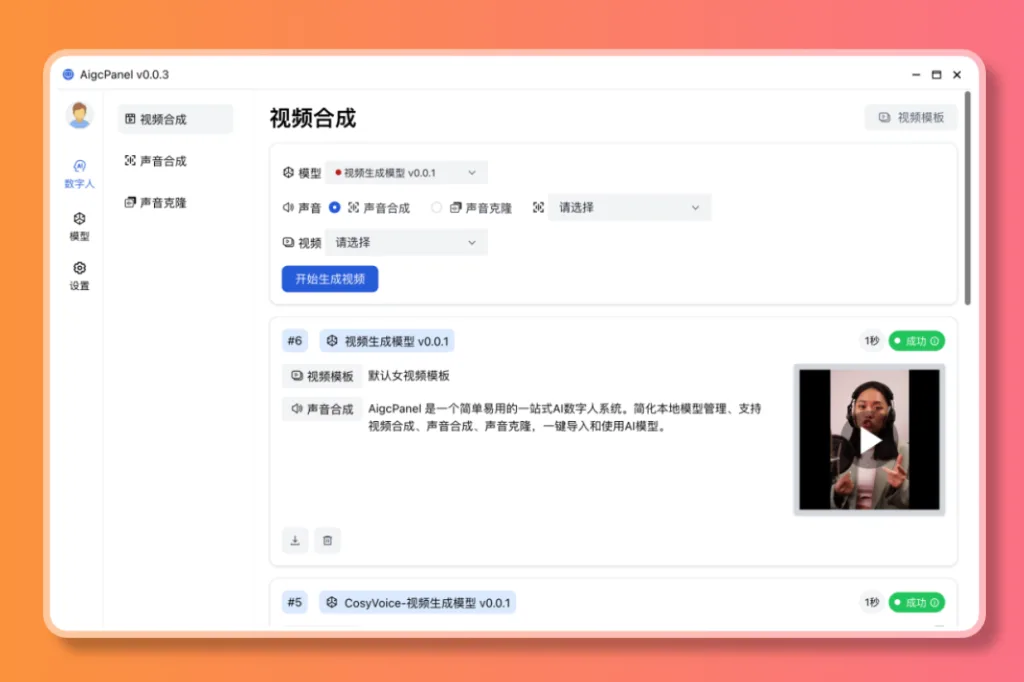Click the 视频合成 page heading

coord(313,118)
